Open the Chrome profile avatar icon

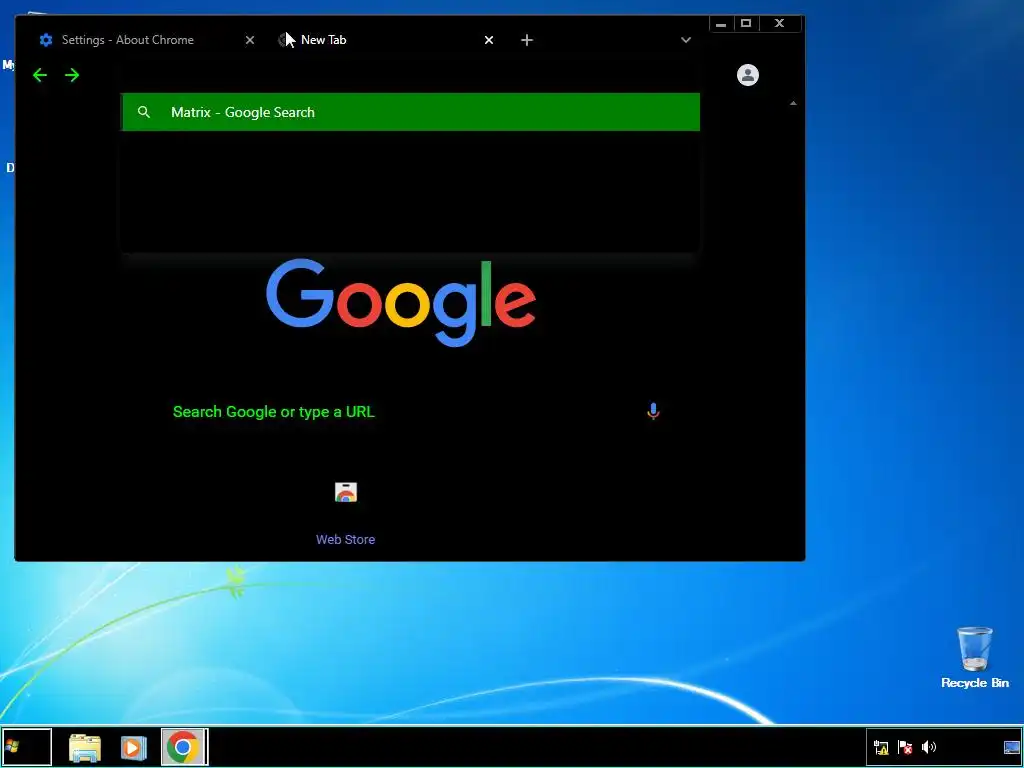pyautogui.click(x=748, y=74)
